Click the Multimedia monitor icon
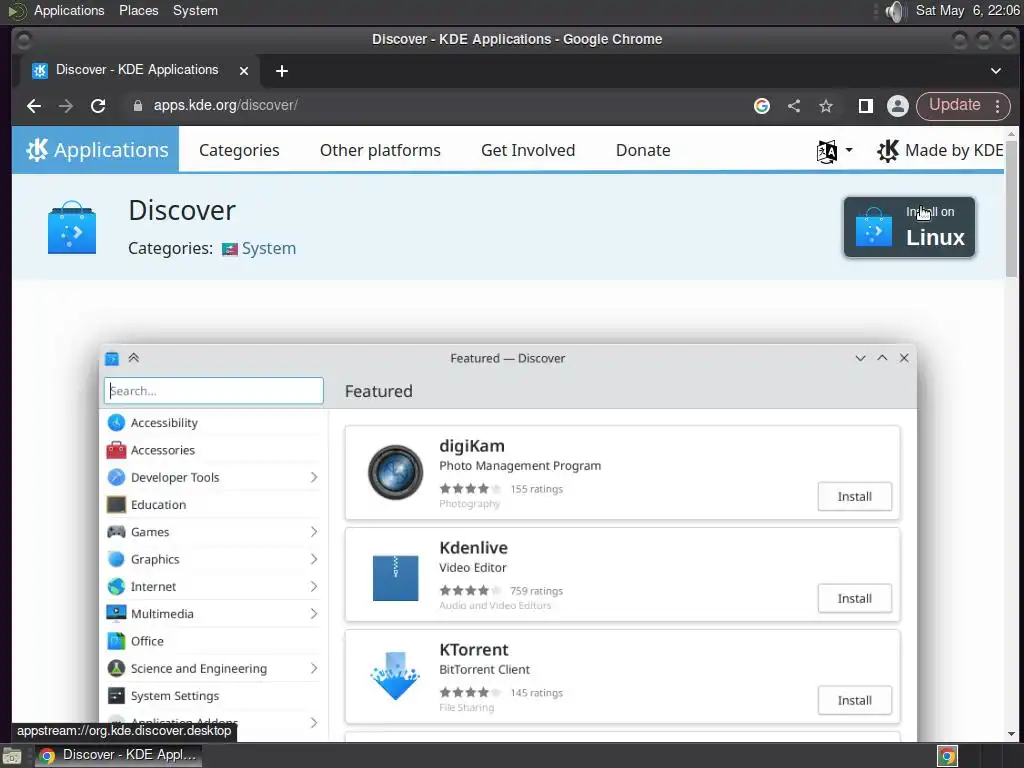Viewport: 1024px width, 768px height. (x=116, y=613)
